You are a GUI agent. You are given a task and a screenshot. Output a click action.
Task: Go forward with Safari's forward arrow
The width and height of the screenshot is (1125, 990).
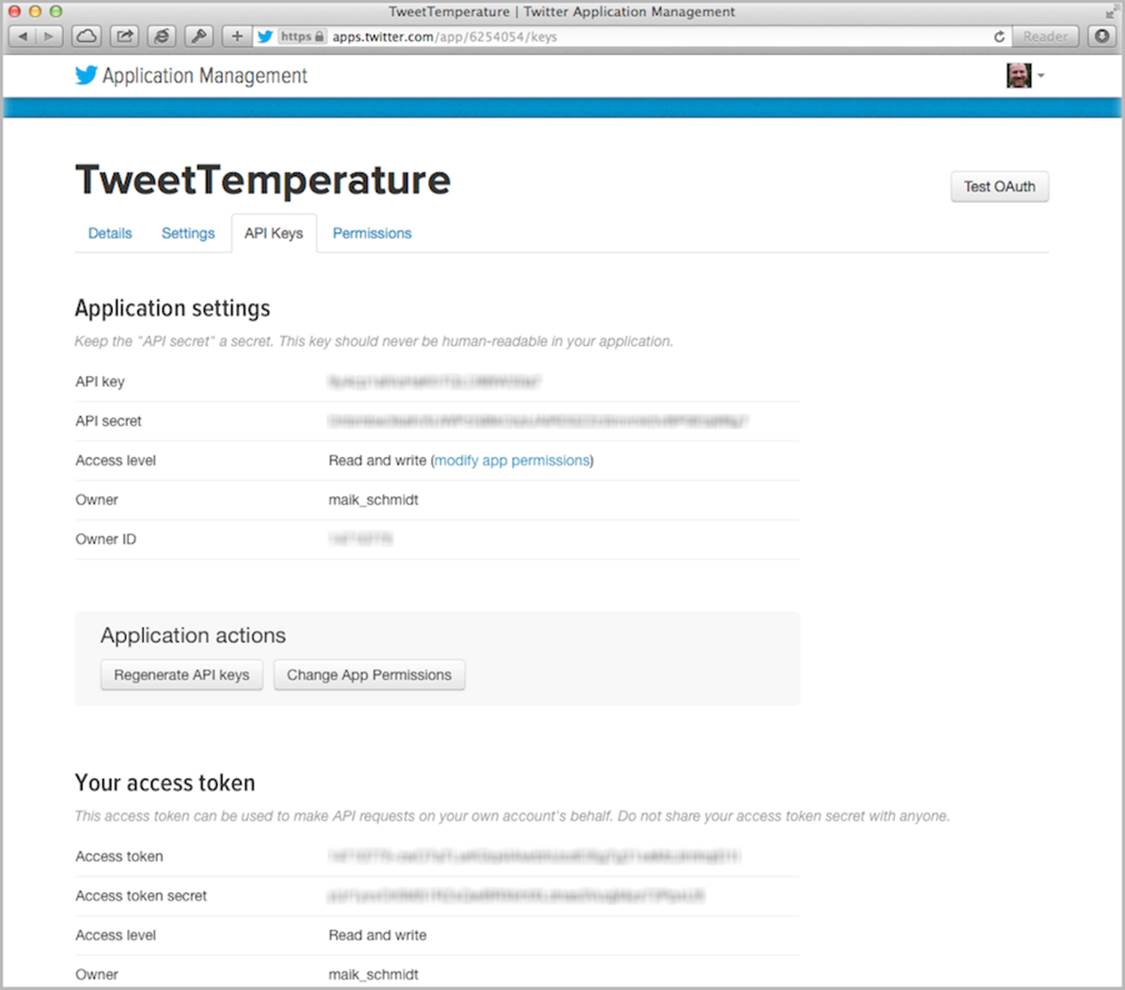point(49,36)
